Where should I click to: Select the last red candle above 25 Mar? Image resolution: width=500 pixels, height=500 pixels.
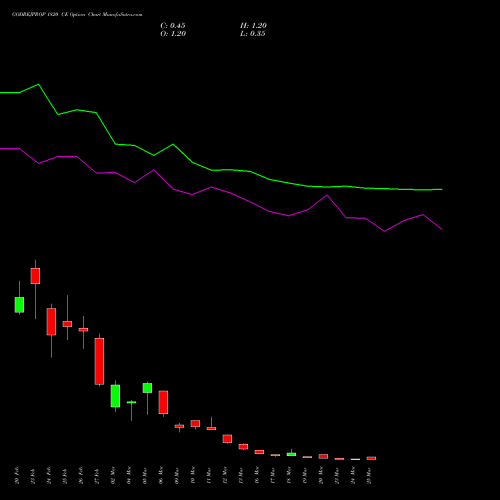[371, 458]
